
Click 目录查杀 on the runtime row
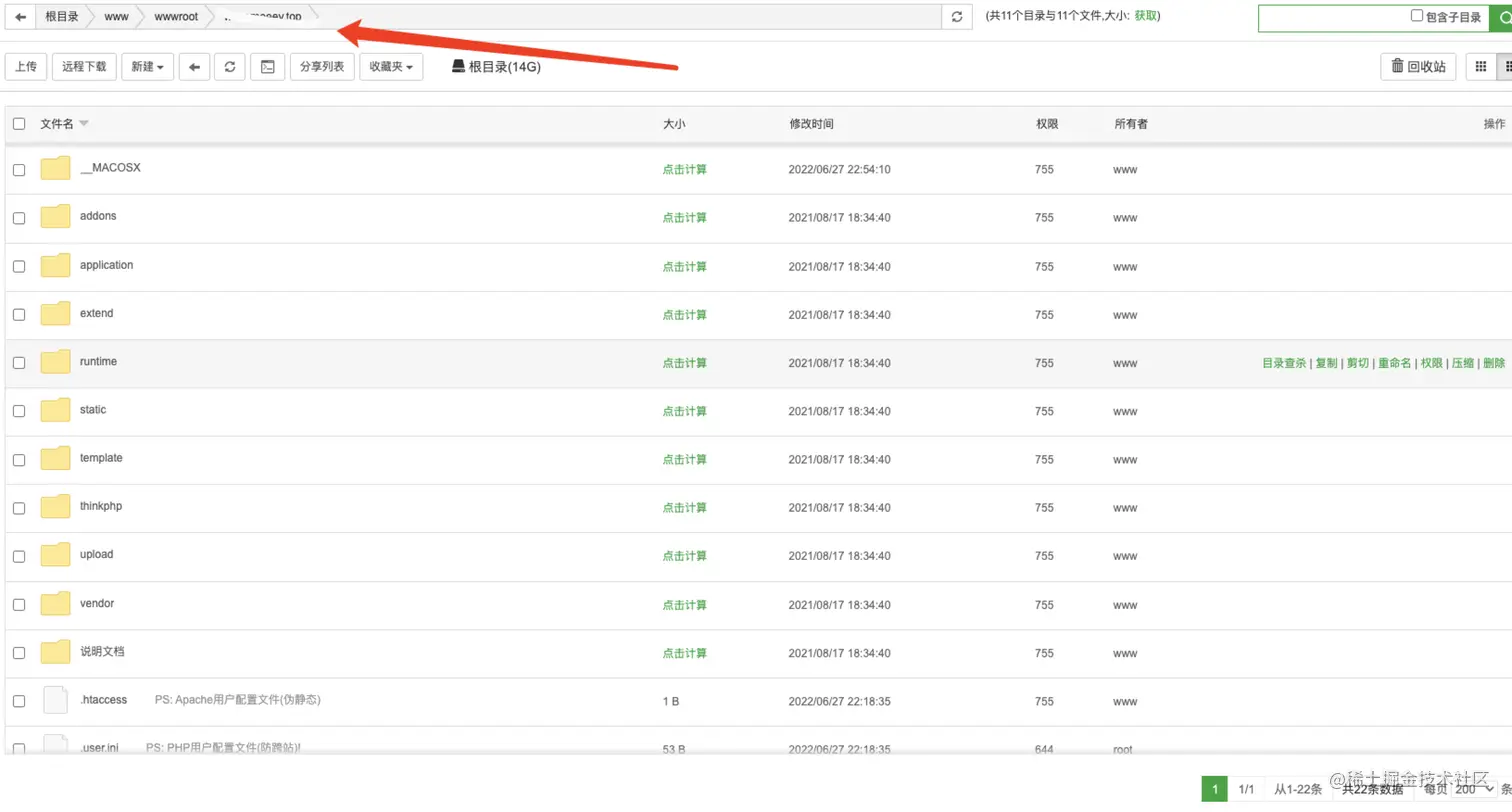tap(1285, 363)
